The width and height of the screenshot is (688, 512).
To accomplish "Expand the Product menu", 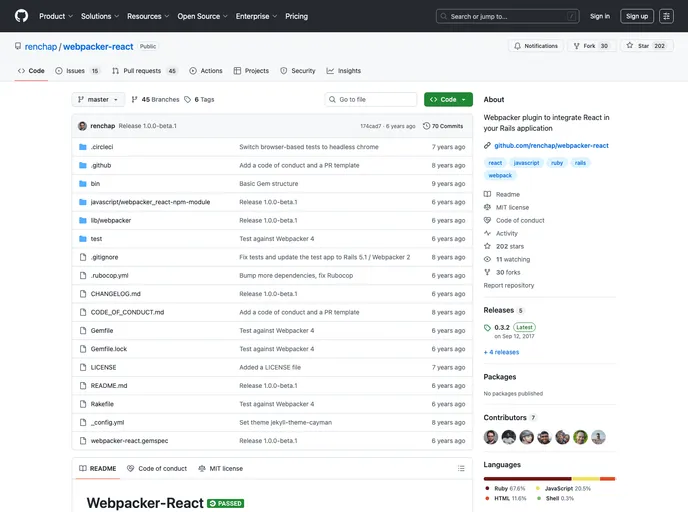I will pos(56,16).
